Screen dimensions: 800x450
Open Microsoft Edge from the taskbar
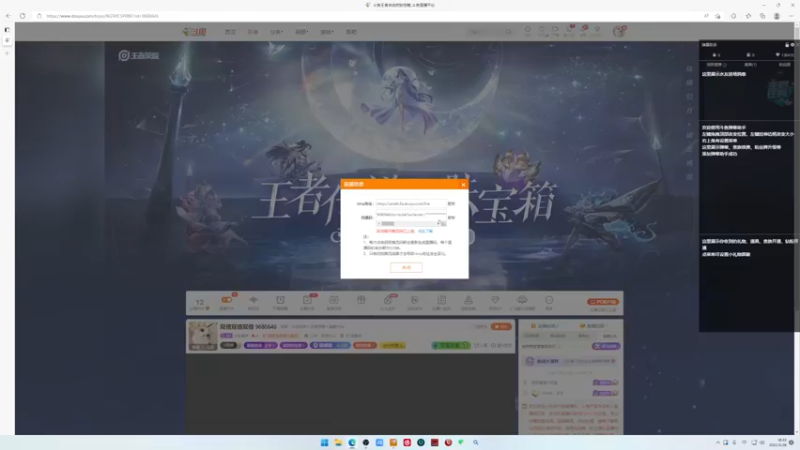352,442
